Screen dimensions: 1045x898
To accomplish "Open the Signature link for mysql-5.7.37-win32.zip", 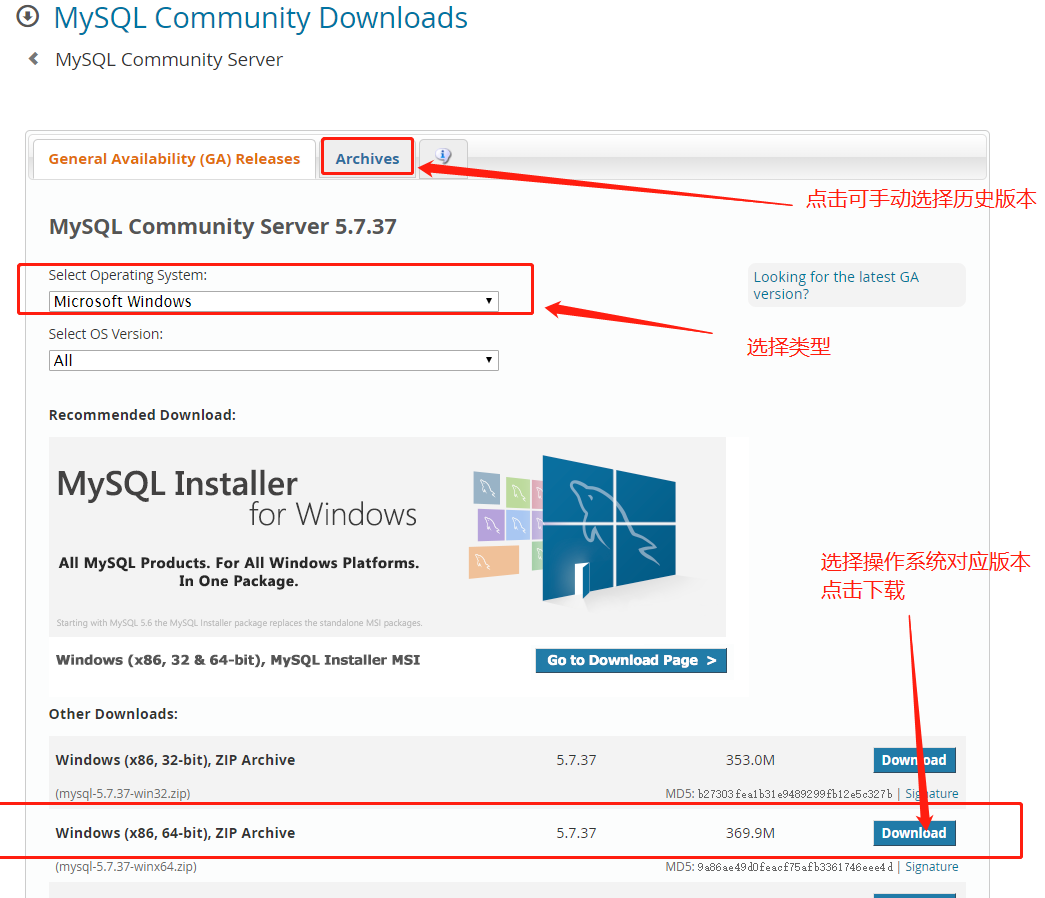I will click(x=931, y=793).
